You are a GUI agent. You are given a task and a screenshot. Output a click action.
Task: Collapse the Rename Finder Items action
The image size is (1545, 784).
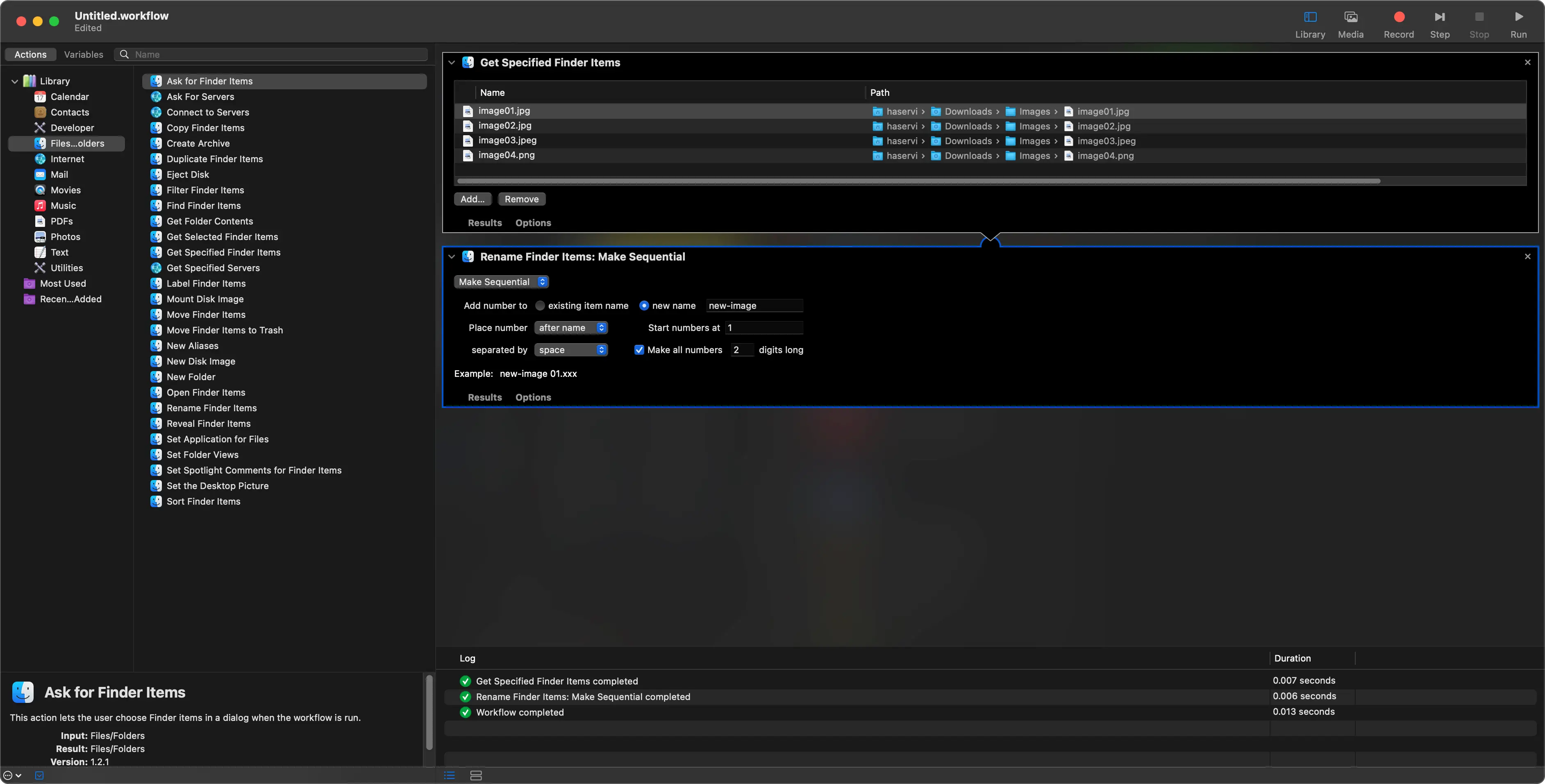451,256
